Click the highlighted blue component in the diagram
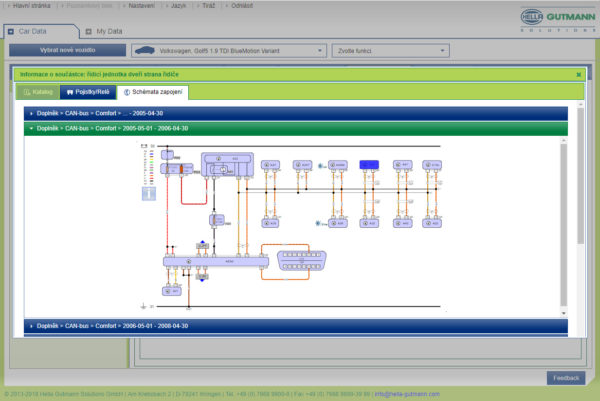 [370, 163]
